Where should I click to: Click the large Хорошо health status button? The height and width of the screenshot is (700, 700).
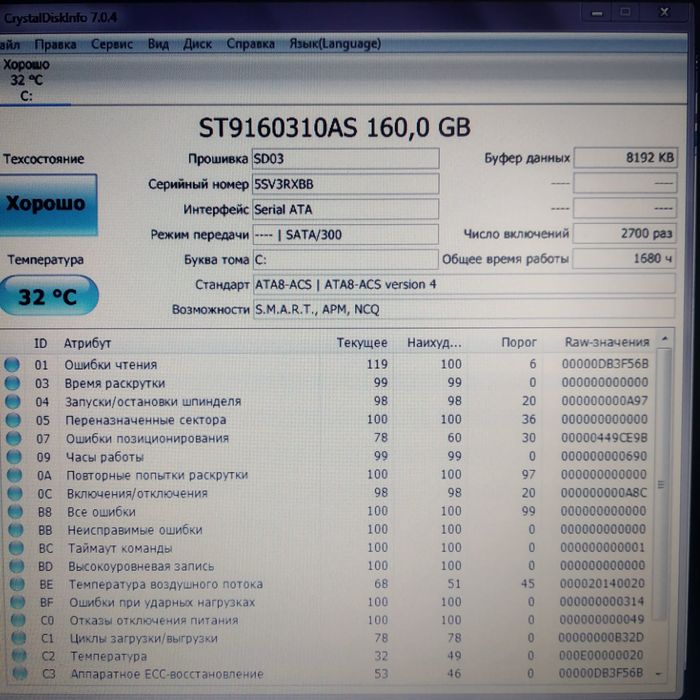(48, 204)
